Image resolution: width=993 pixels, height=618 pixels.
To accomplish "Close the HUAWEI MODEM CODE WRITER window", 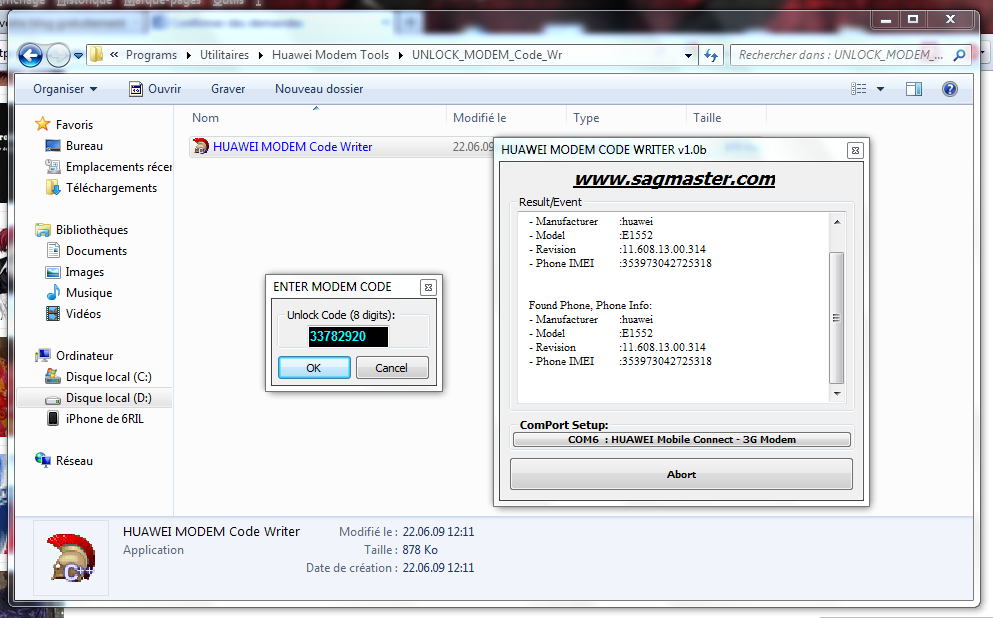I will 855,151.
